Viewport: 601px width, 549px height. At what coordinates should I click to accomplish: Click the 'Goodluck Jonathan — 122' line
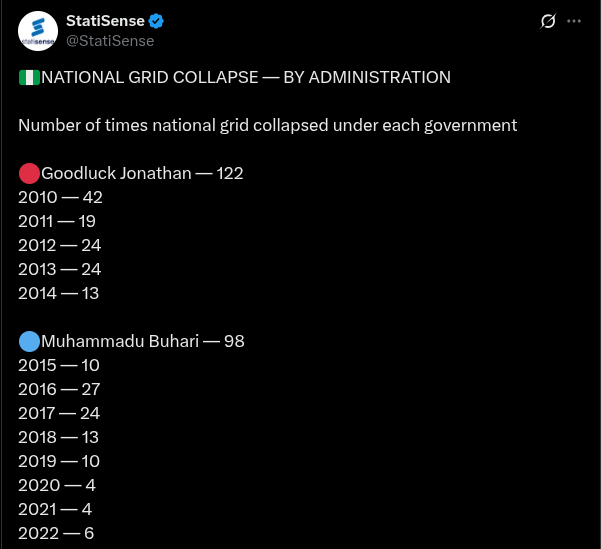coord(142,173)
